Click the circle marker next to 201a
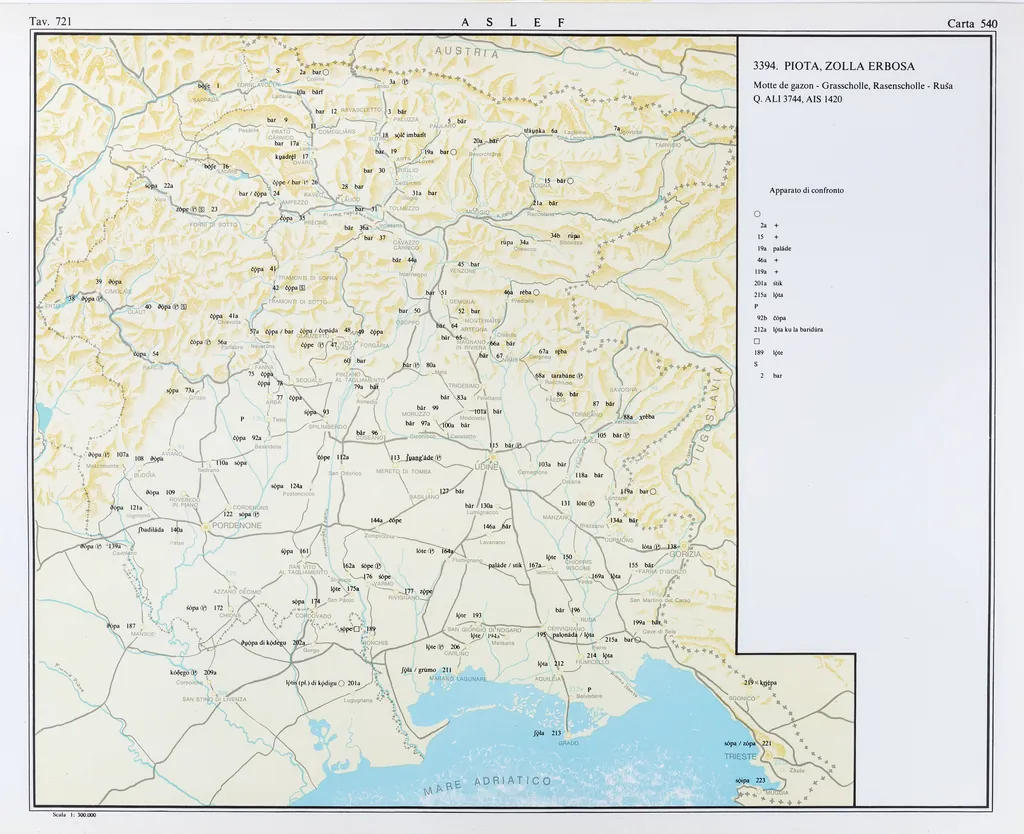Image resolution: width=1024 pixels, height=834 pixels. pos(341,683)
